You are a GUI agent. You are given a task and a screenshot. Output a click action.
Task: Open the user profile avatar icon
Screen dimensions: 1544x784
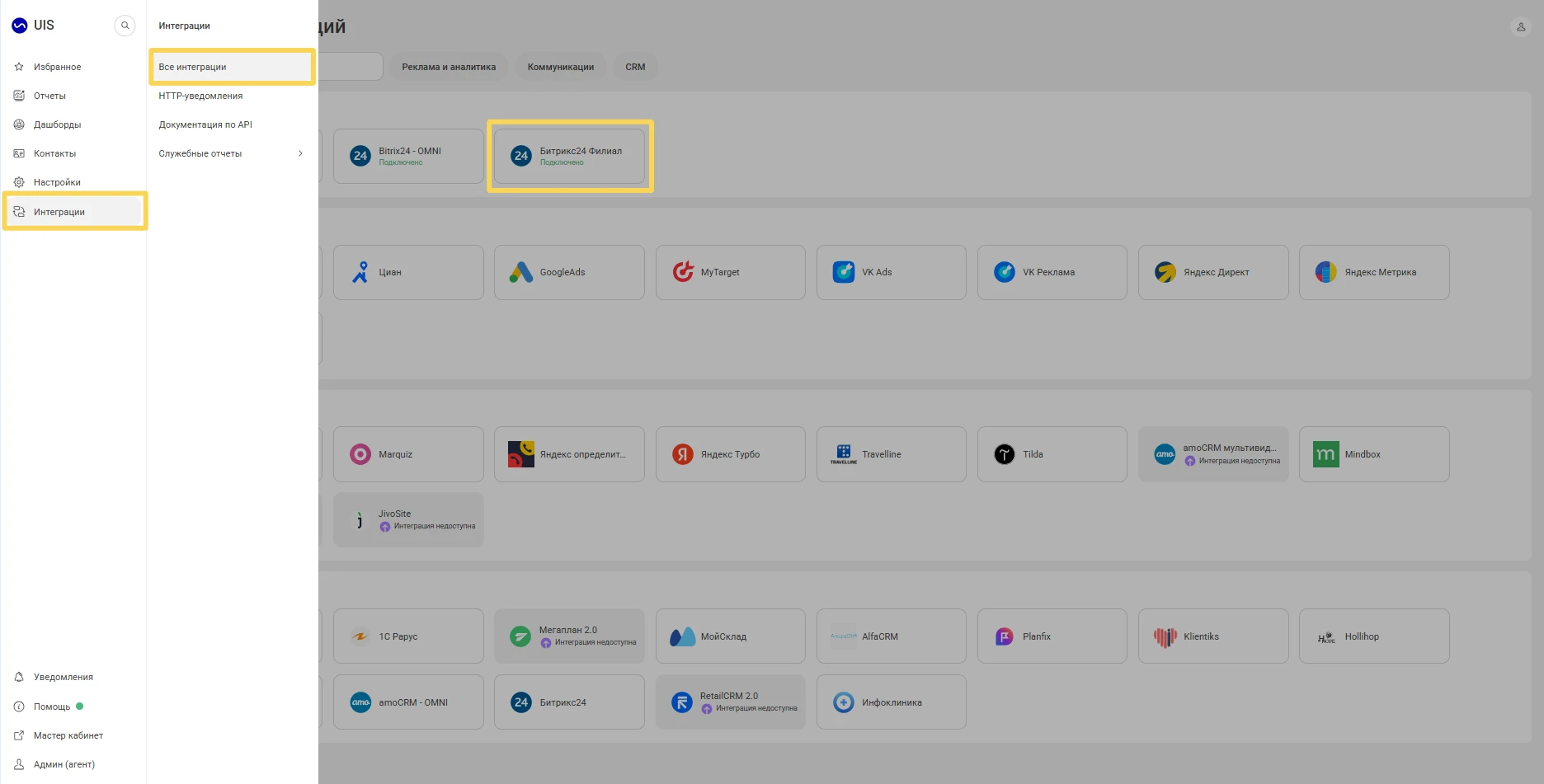click(1521, 26)
